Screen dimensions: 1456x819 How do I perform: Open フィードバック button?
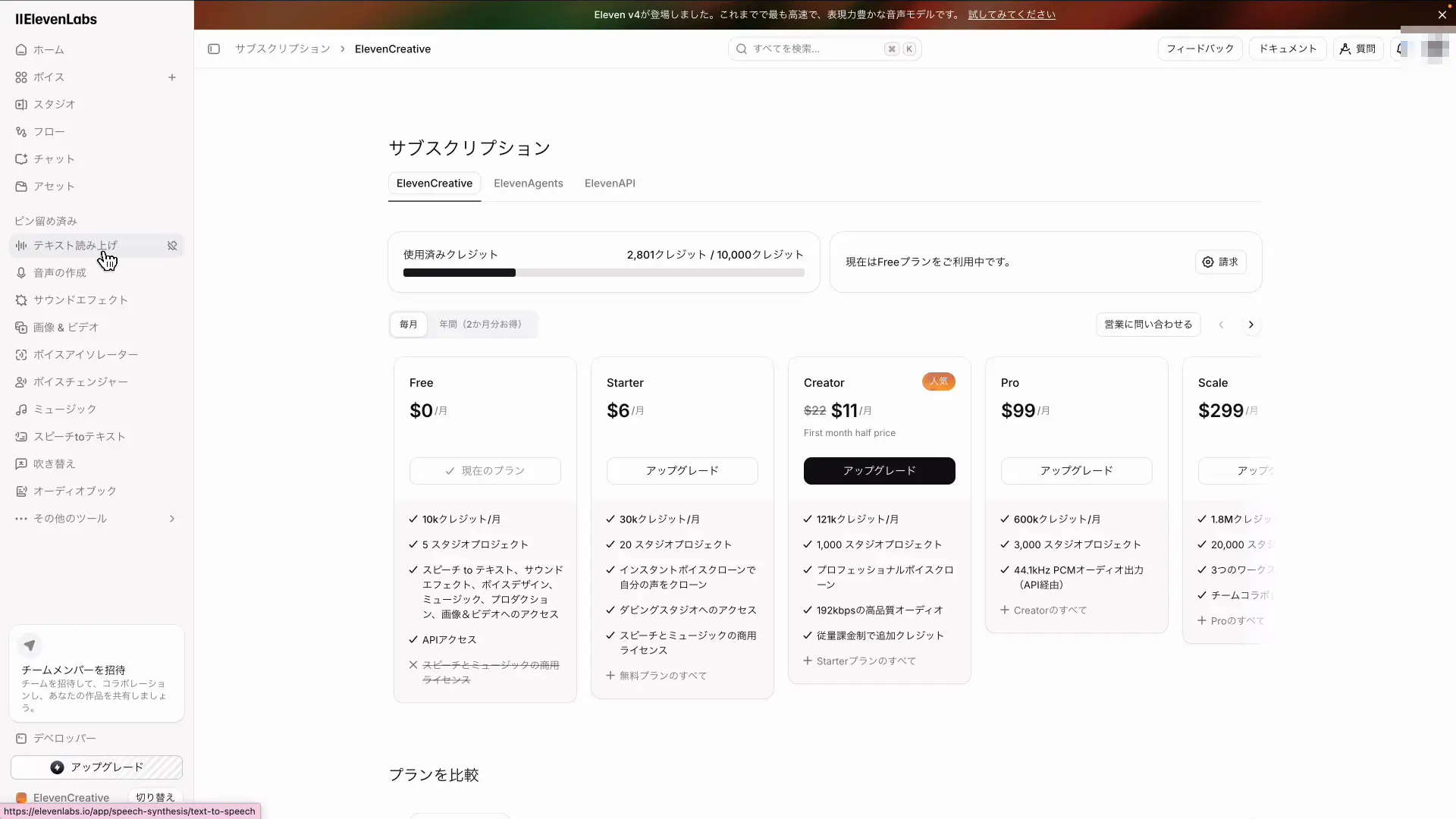tap(1200, 49)
